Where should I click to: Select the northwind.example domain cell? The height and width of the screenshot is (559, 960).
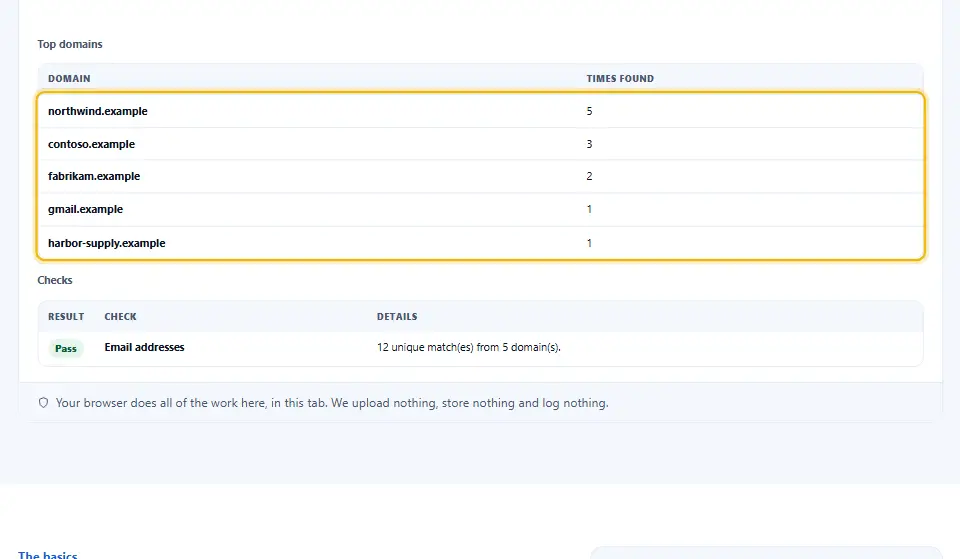point(98,111)
